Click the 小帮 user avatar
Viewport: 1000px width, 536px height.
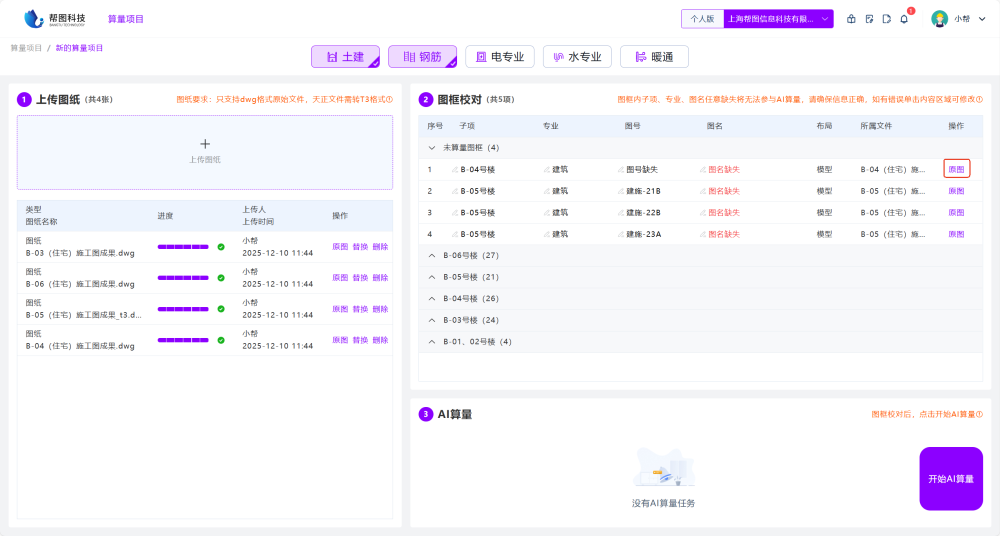pos(939,19)
